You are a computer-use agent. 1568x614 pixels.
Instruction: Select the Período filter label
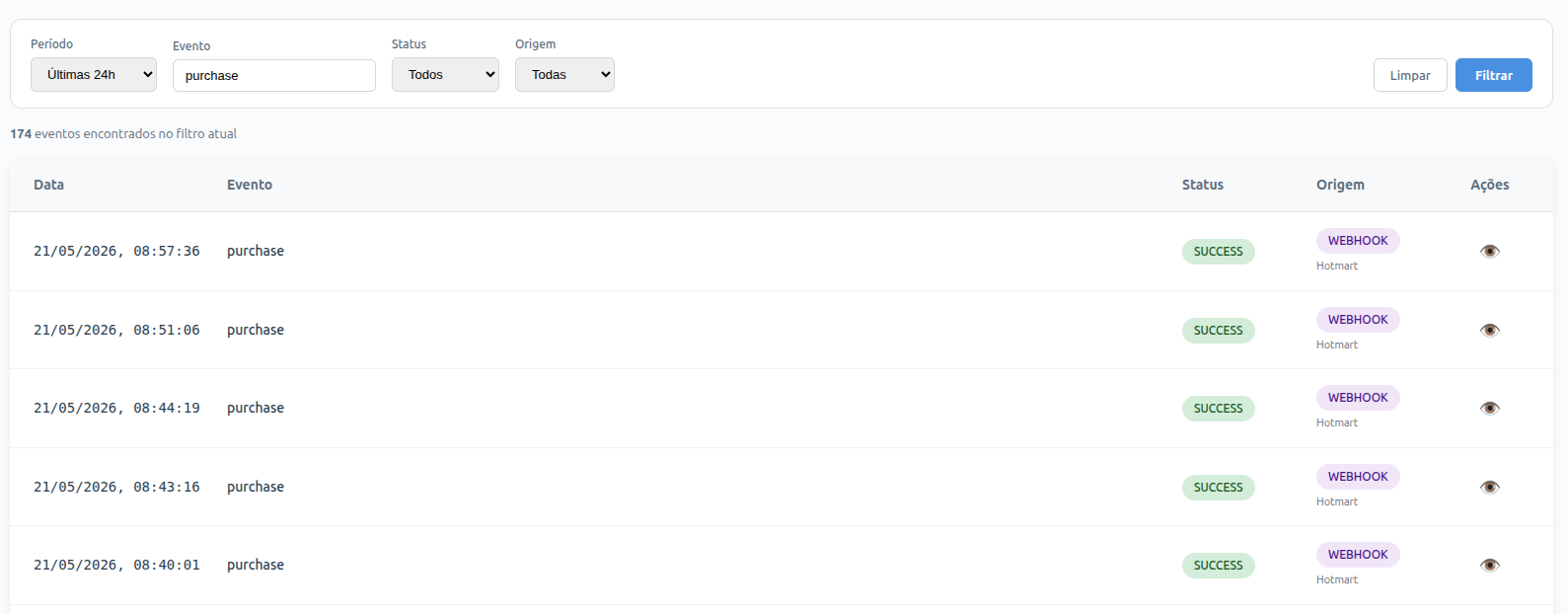[x=51, y=44]
